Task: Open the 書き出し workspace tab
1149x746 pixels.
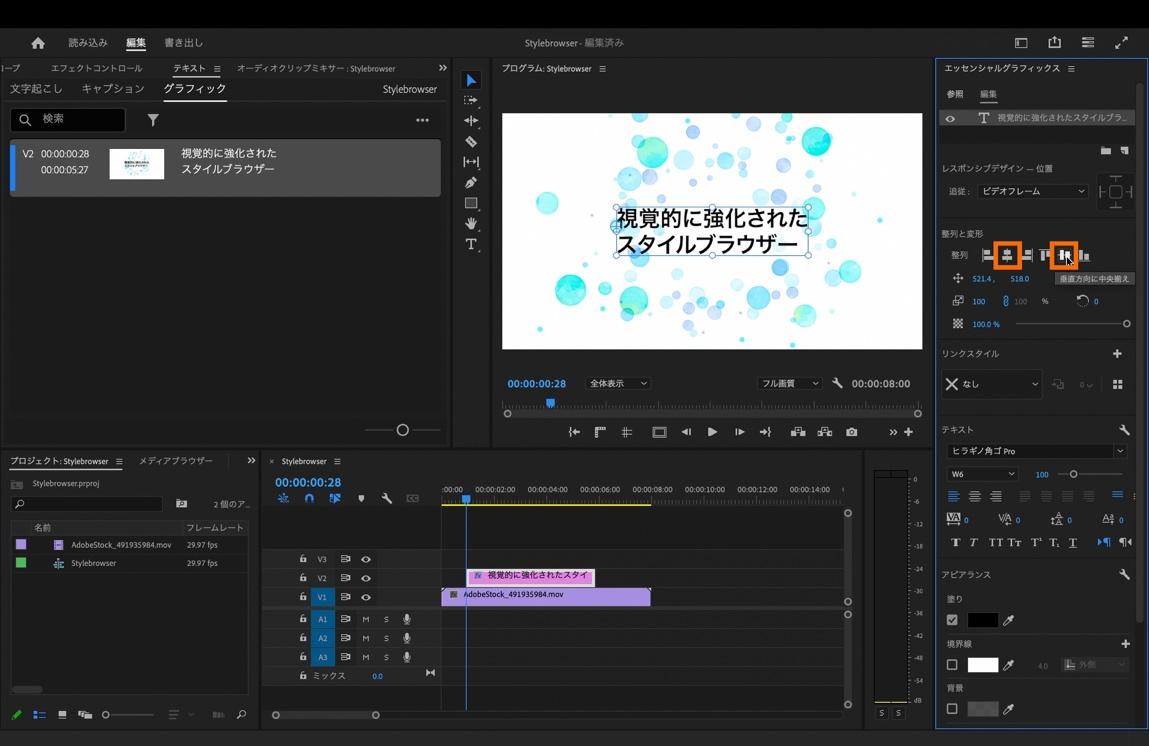Action: 183,43
